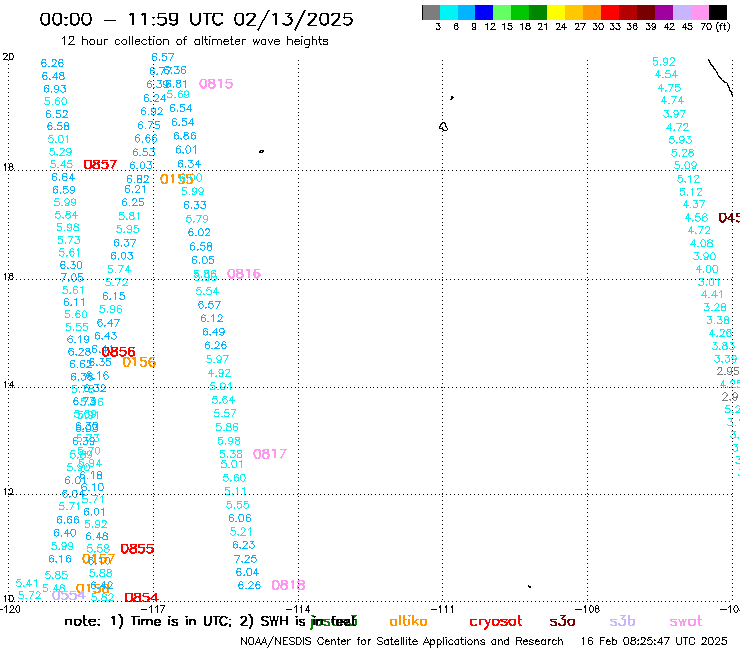Select the wave height value 4.92
740x650 pixels.
pyautogui.click(x=219, y=373)
